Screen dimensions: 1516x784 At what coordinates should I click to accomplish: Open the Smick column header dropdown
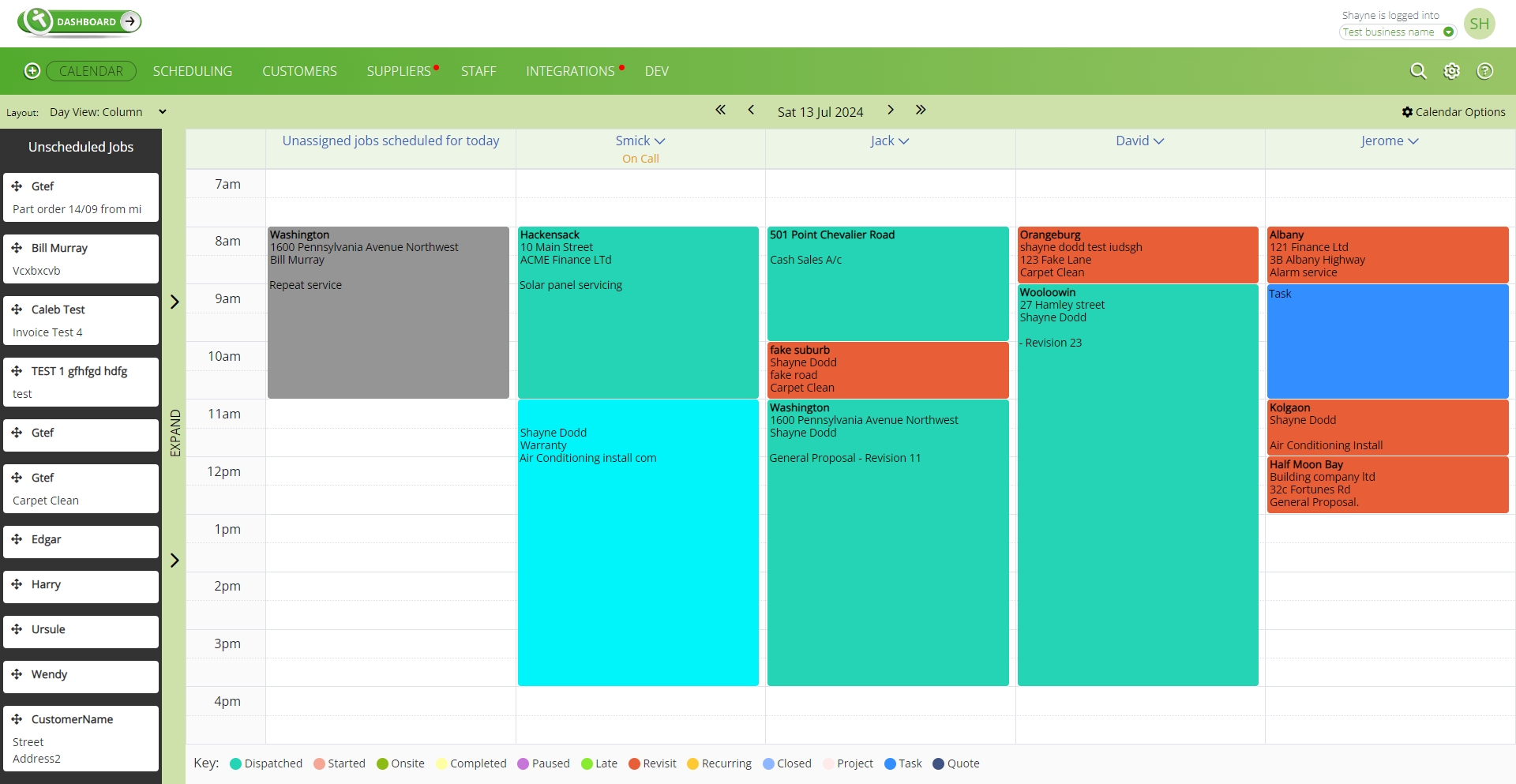pos(661,141)
